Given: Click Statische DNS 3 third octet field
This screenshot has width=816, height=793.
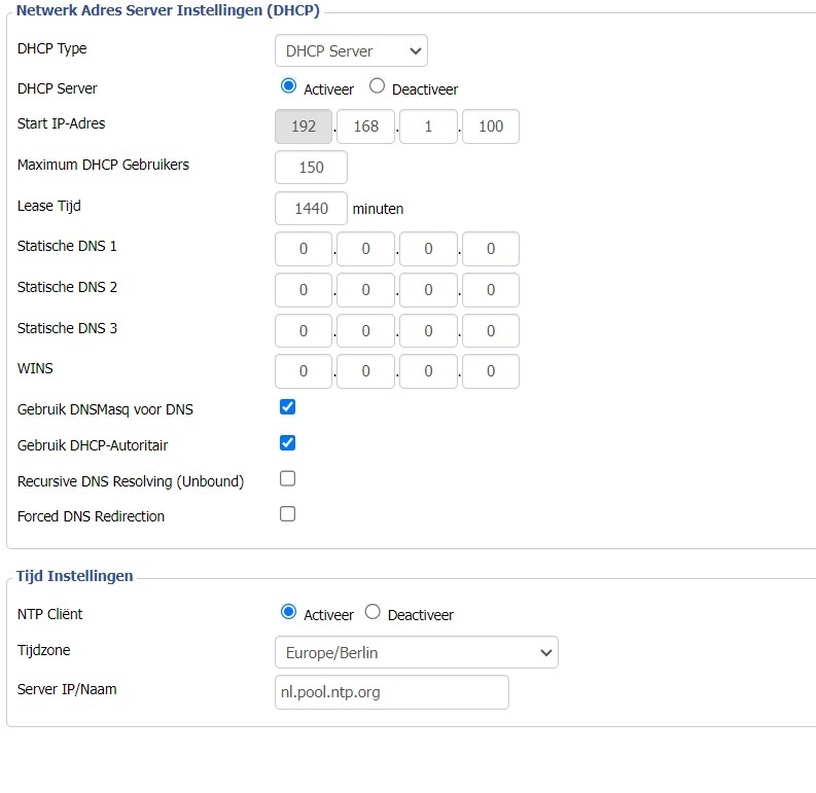Looking at the screenshot, I should tap(428, 331).
